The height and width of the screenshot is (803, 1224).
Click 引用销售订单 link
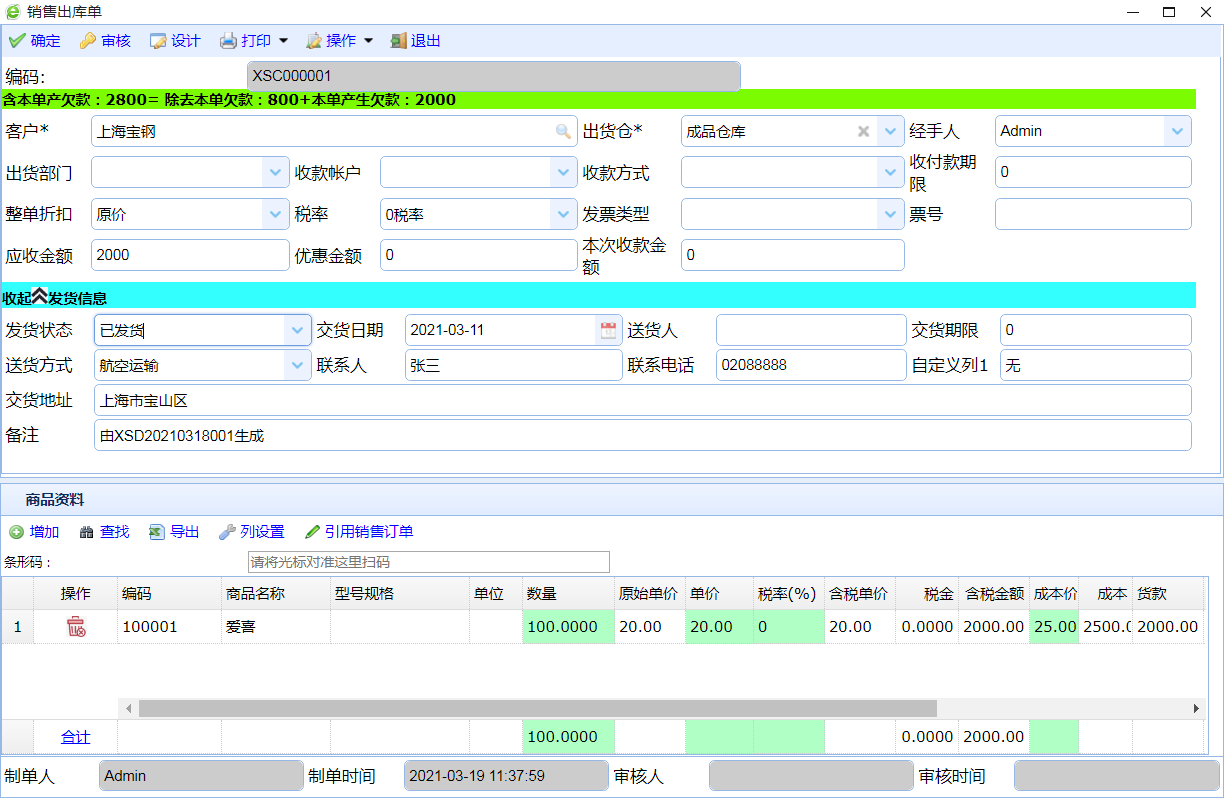click(x=368, y=532)
